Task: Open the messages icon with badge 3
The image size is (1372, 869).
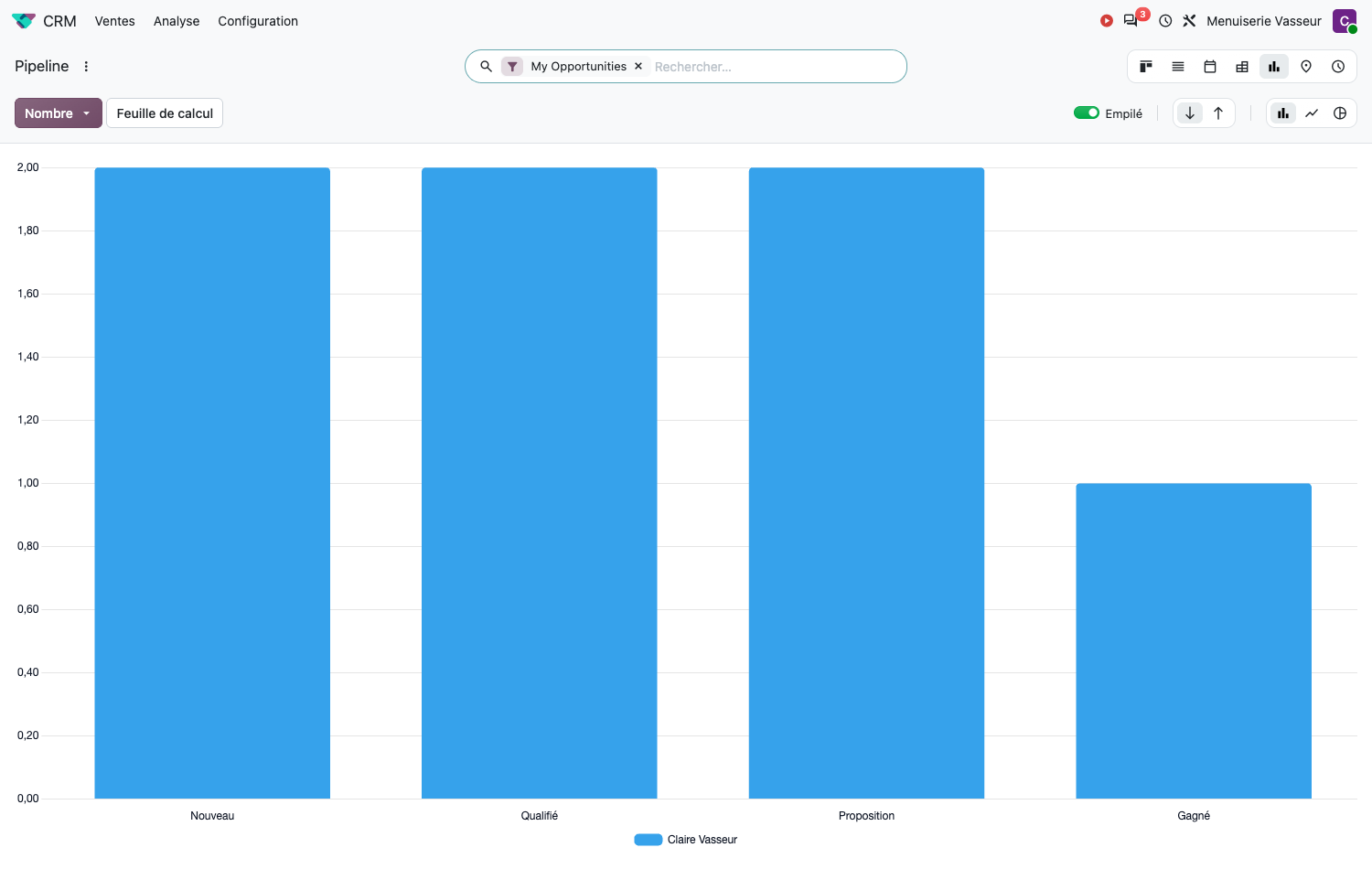Action: (1132, 20)
